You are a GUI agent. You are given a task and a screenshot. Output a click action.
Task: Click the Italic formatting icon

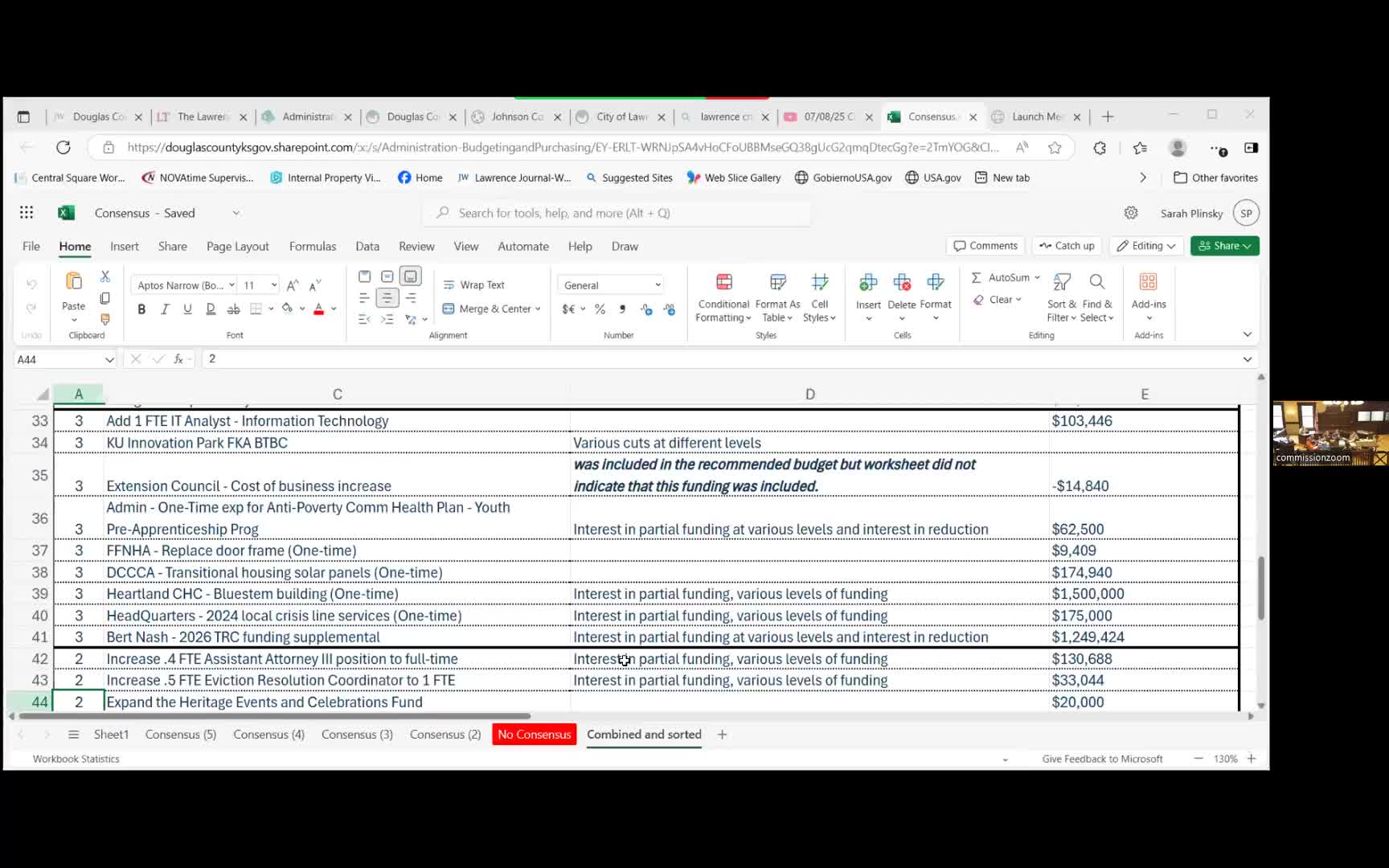165,309
